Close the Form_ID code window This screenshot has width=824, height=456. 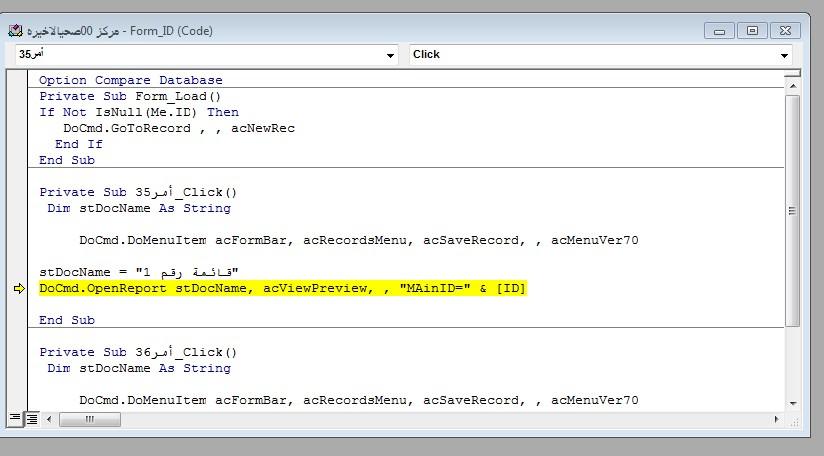[784, 31]
